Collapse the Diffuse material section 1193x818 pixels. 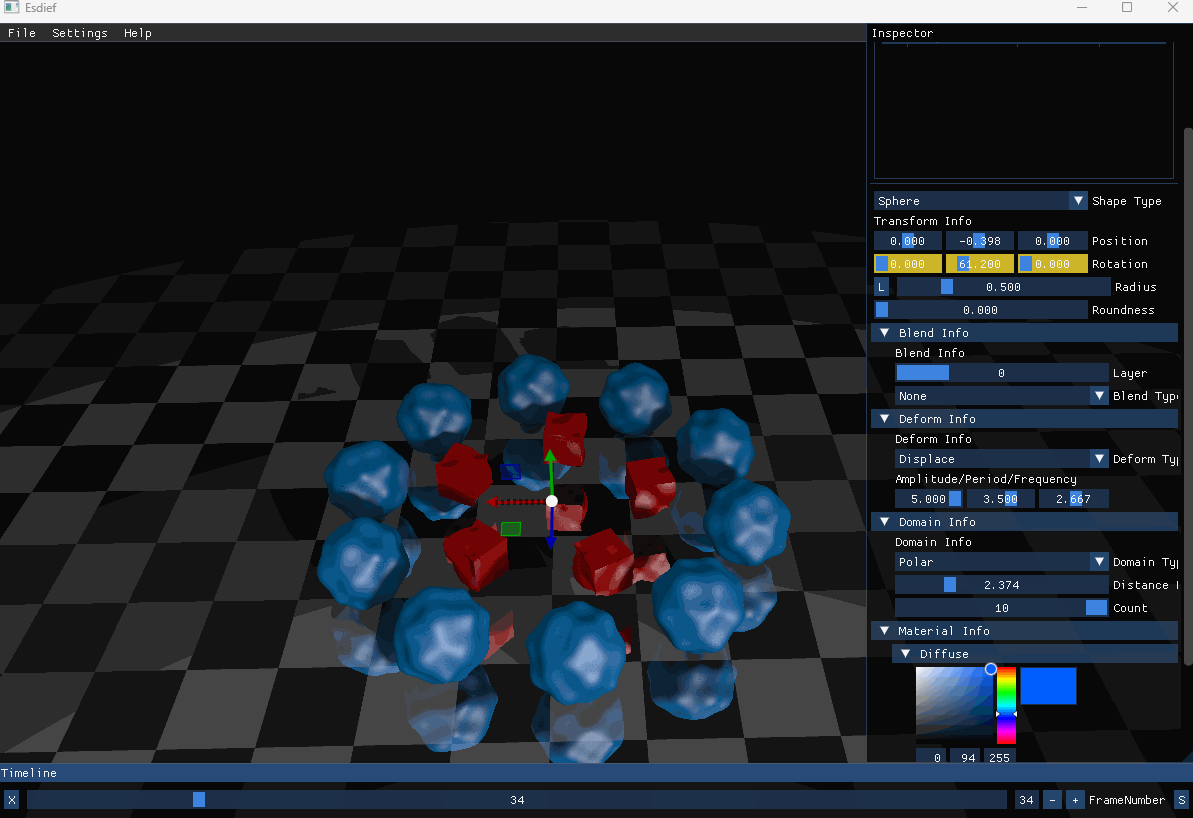pyautogui.click(x=905, y=654)
